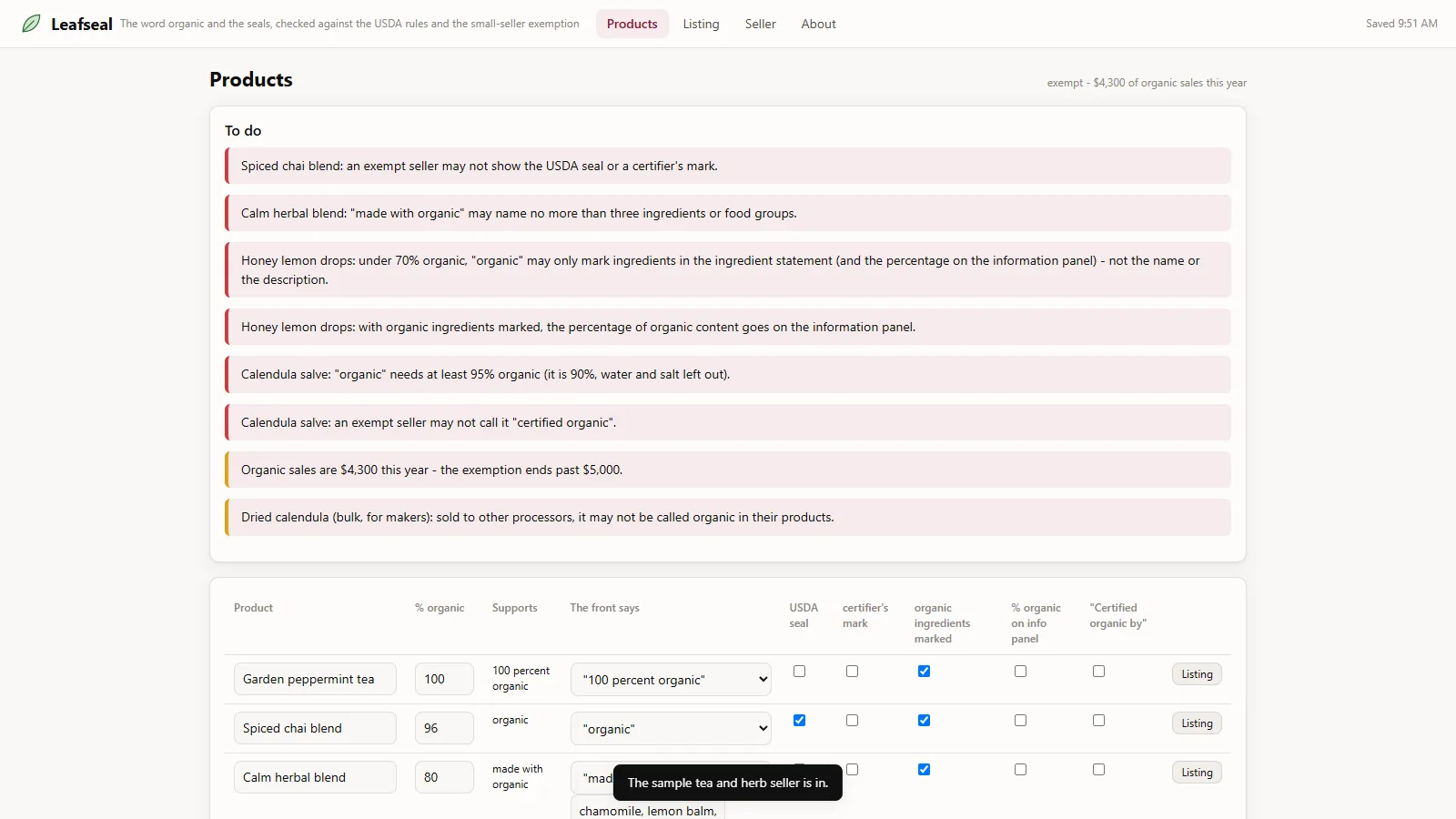Uncheck organic ingredients marked for Spiced chai blend

coord(924,721)
